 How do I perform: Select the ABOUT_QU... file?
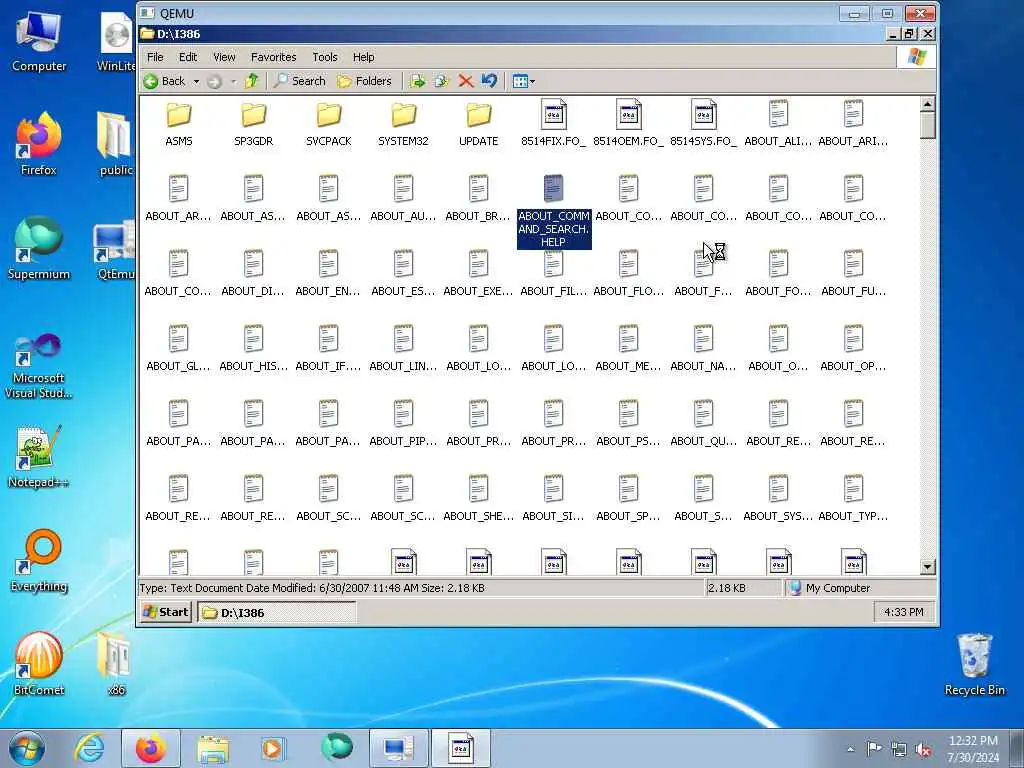tap(703, 424)
